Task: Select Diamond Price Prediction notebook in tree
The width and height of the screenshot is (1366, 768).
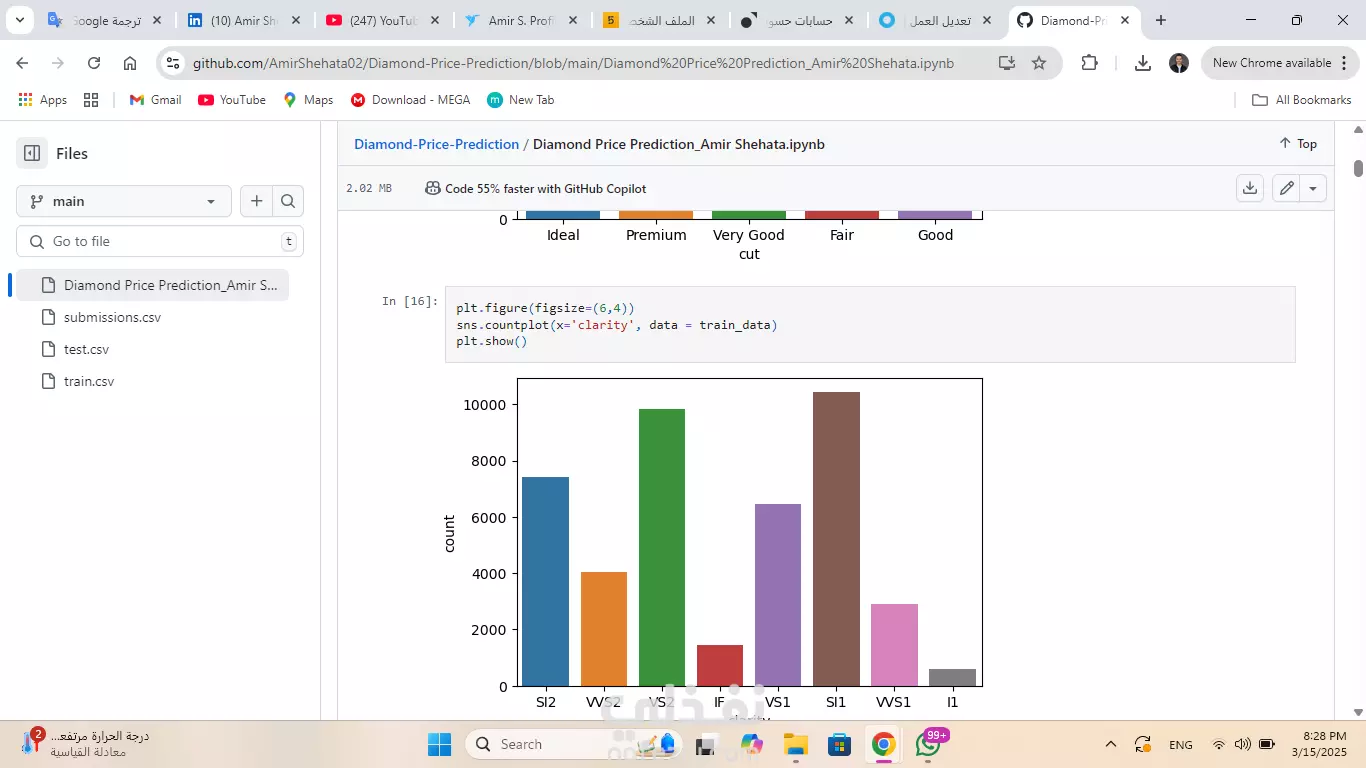Action: coord(154,285)
